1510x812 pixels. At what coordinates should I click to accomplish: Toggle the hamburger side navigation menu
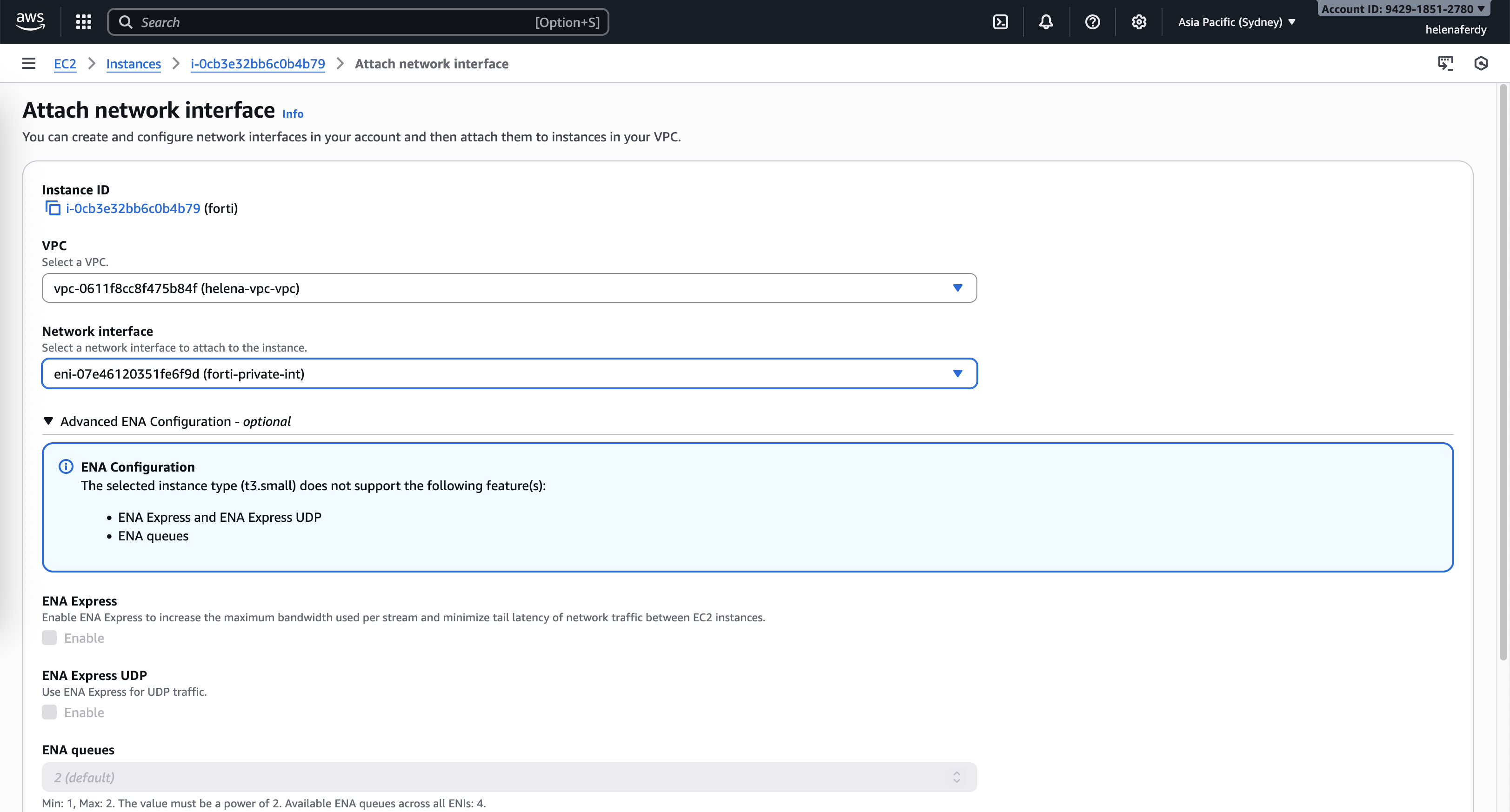click(29, 63)
